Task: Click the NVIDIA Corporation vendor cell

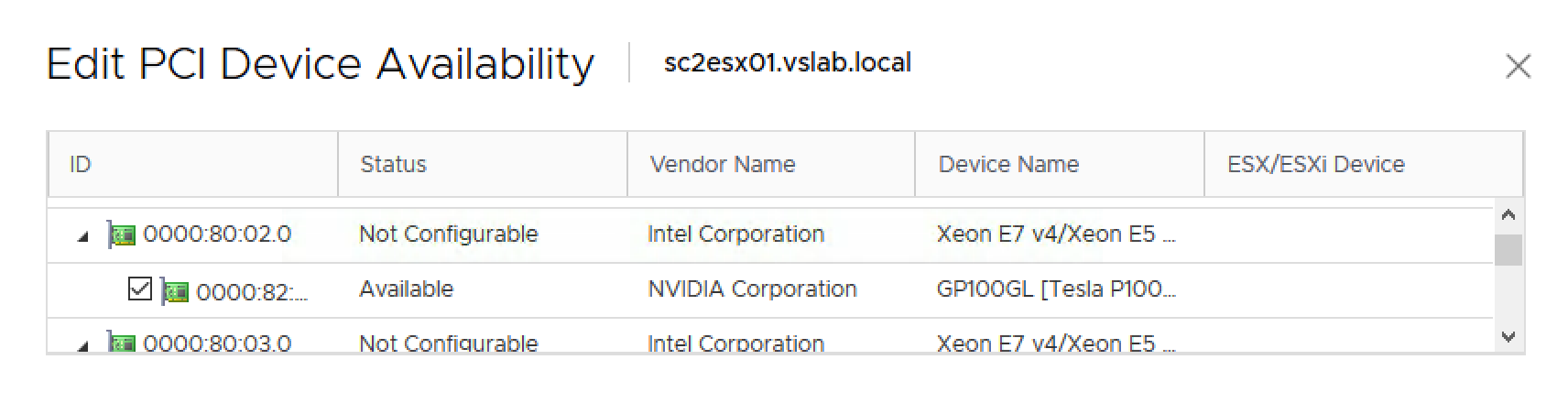Action: [752, 289]
